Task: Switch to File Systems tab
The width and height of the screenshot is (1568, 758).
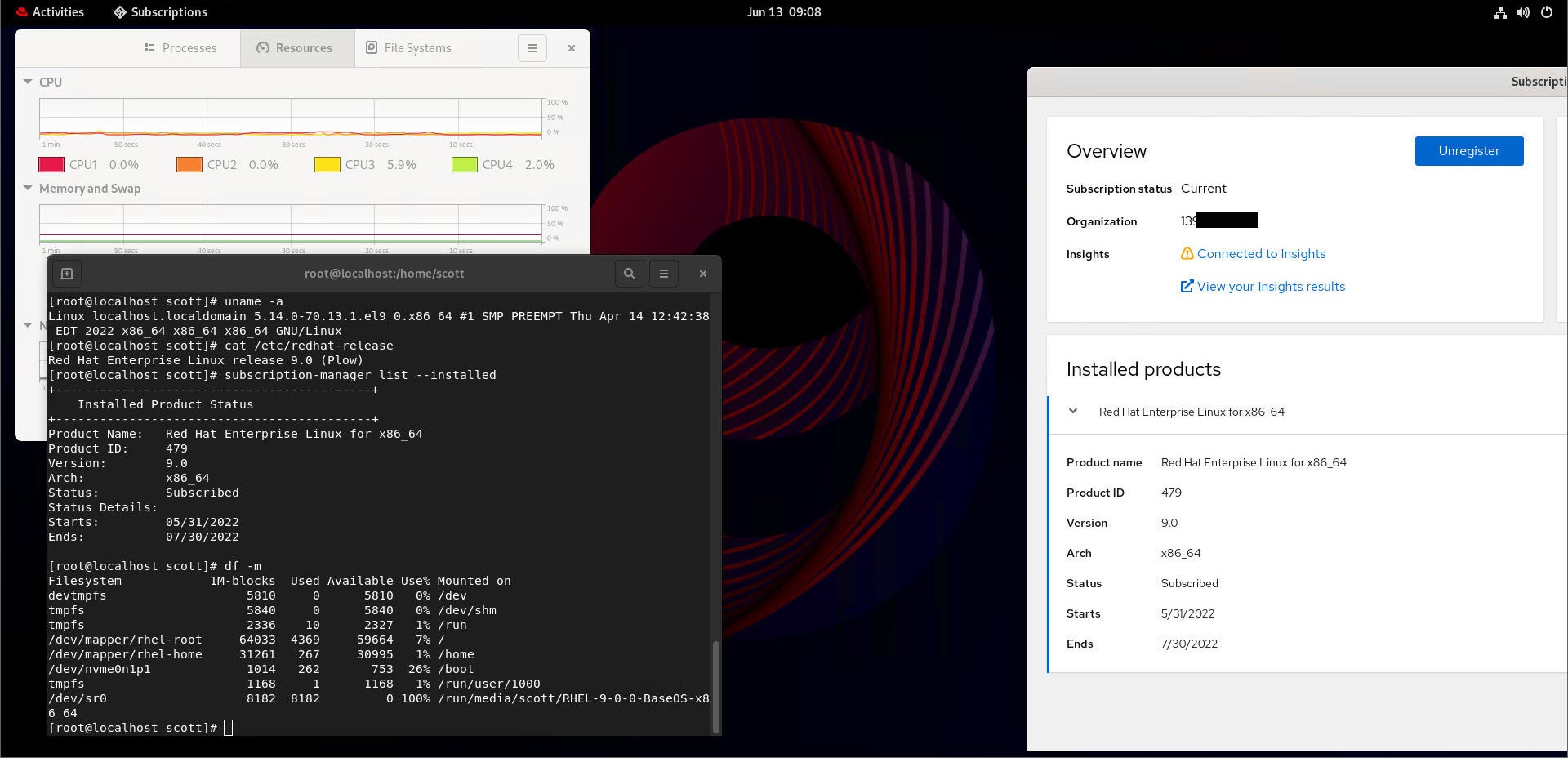Action: pyautogui.click(x=408, y=48)
